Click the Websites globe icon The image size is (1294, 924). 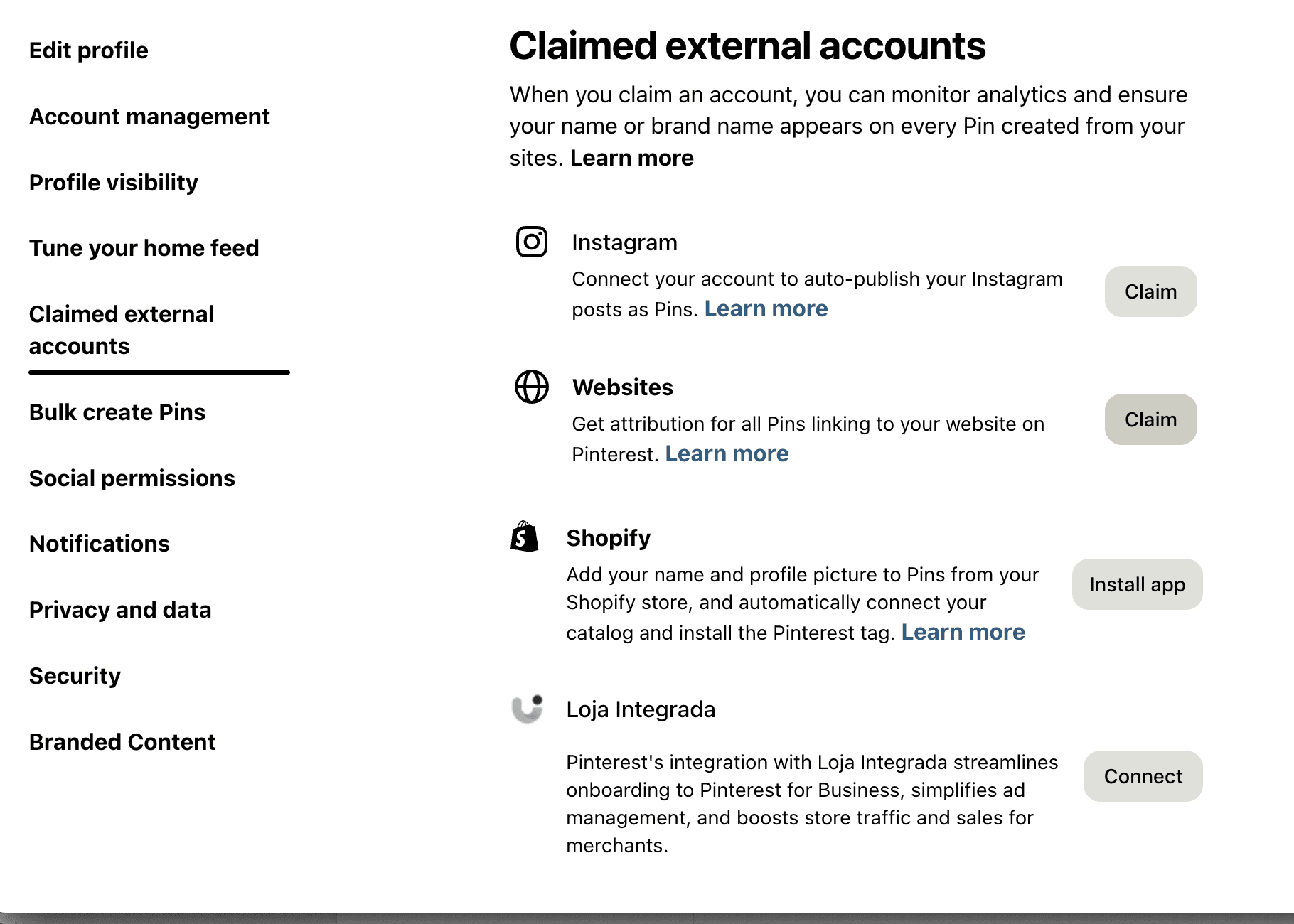[x=531, y=387]
